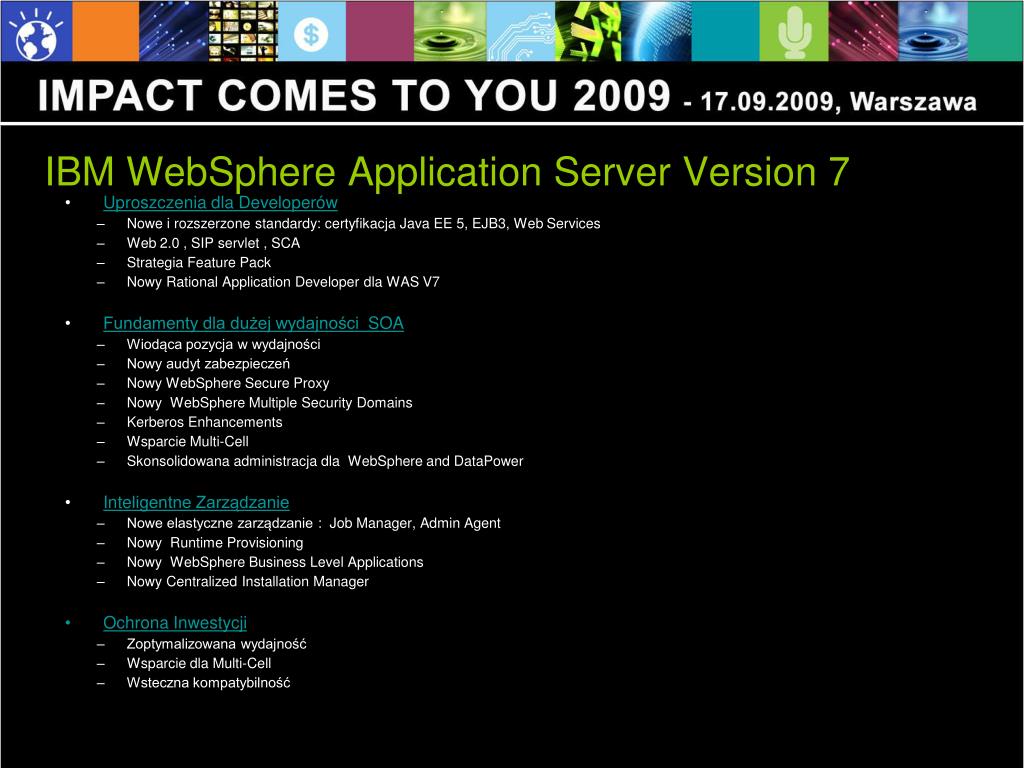This screenshot has height=768, width=1024.
Task: Select the line about Java EE 5, EJB3 standards
Action: [363, 224]
